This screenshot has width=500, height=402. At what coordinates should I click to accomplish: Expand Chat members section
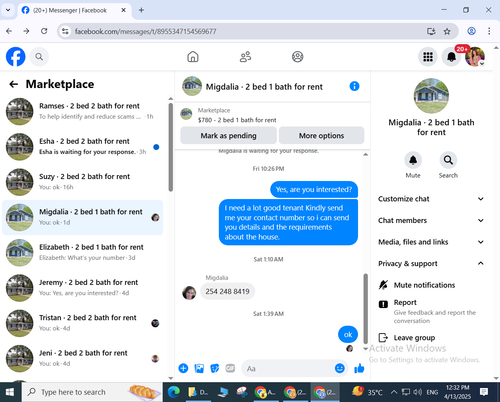coord(431,220)
